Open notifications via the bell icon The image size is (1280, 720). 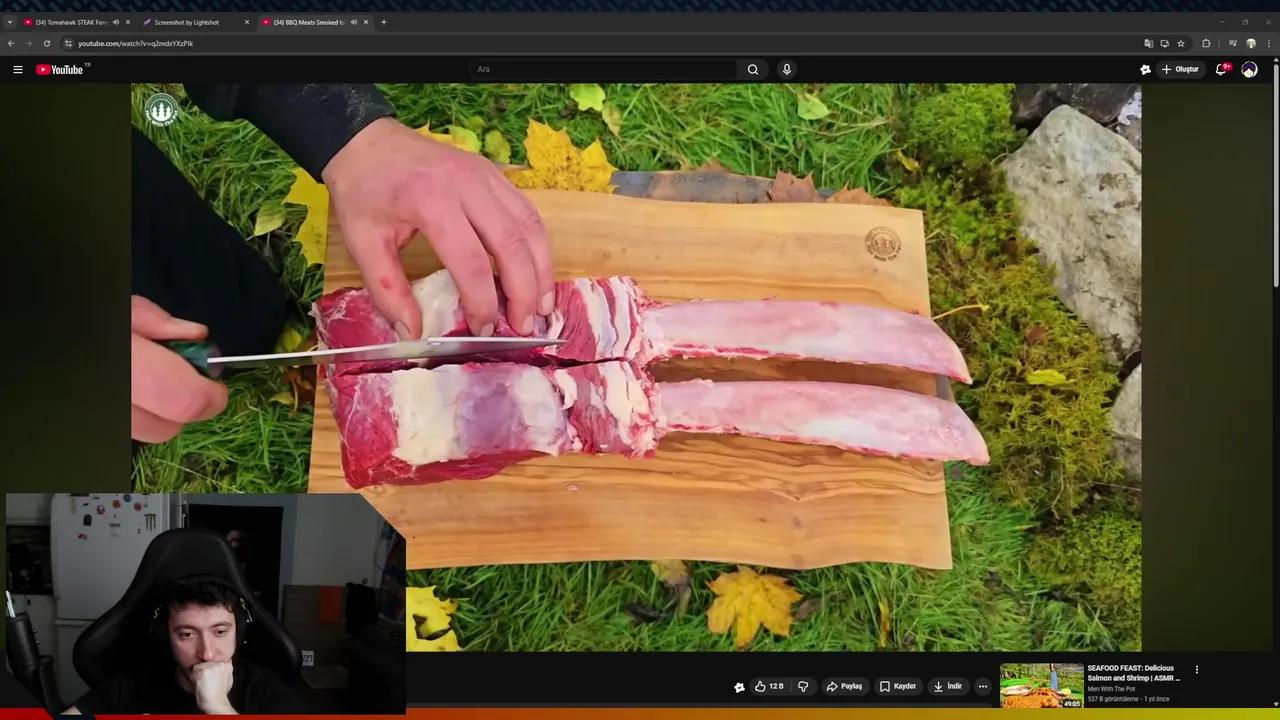point(1221,69)
